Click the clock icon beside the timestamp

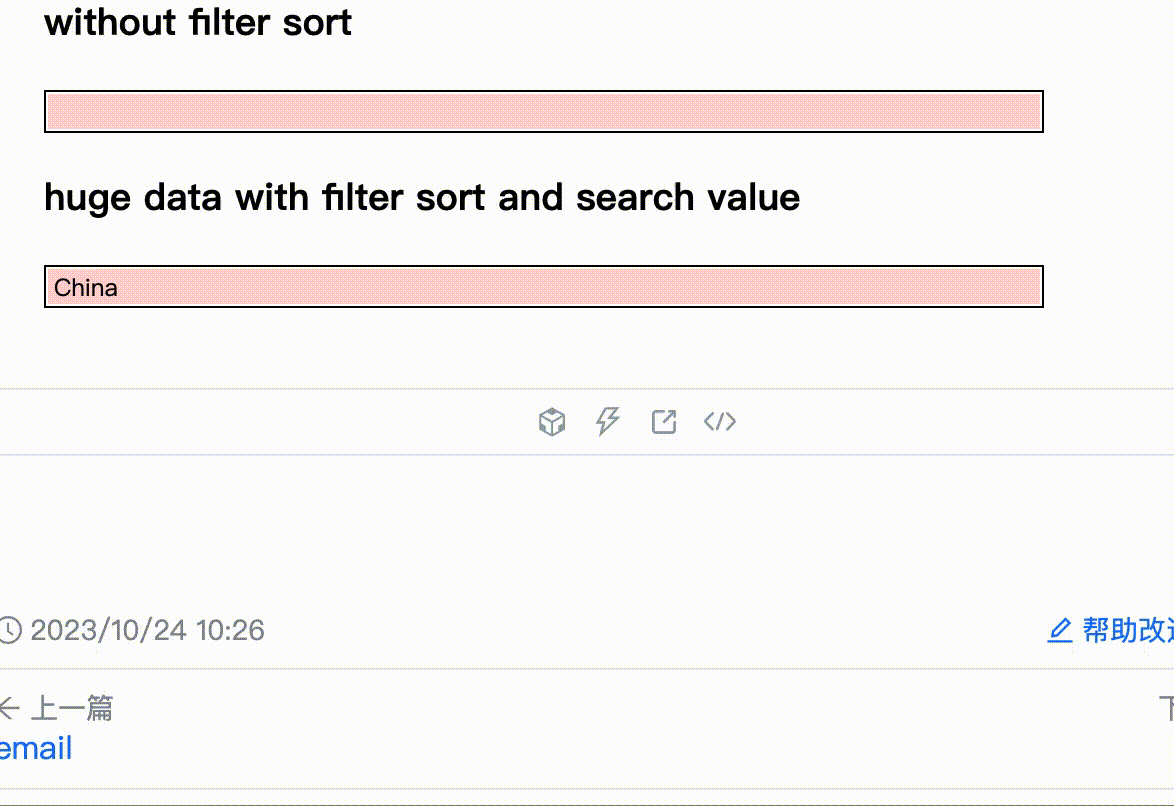9,630
